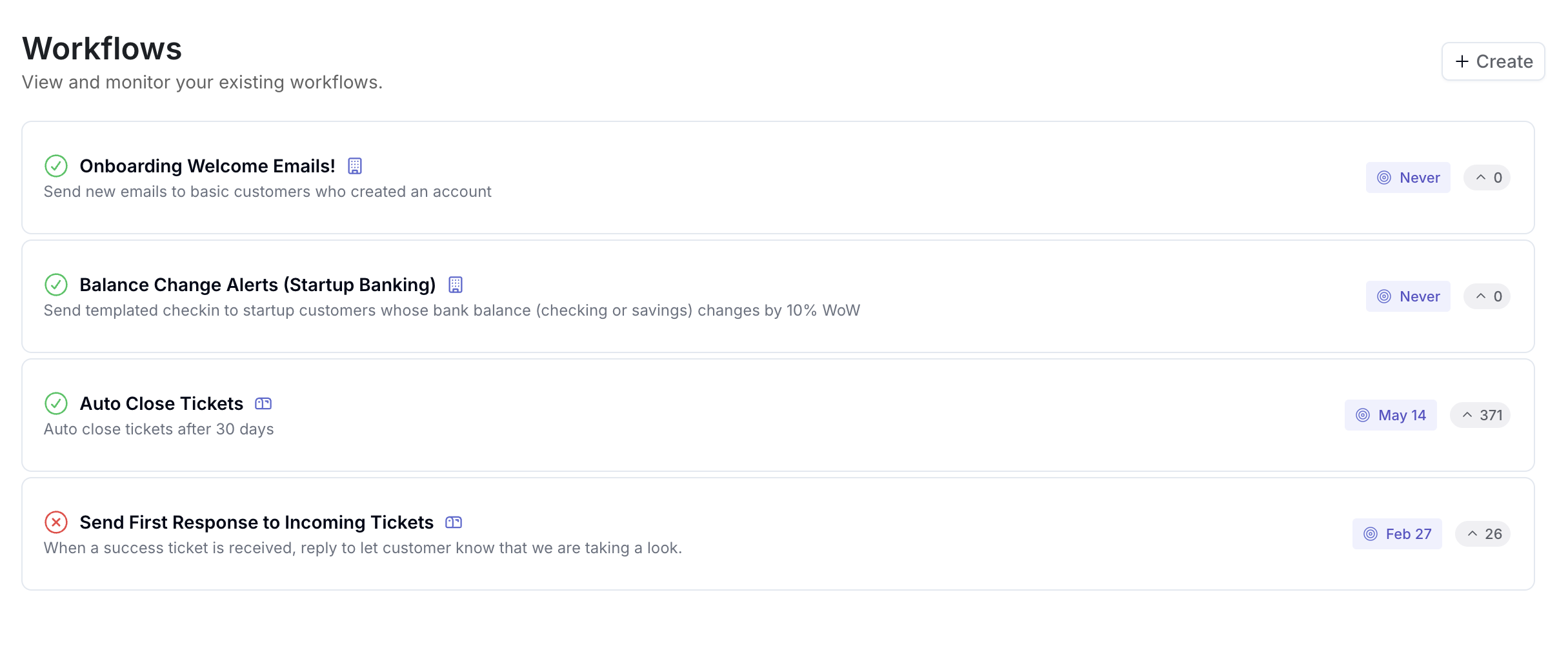The height and width of the screenshot is (661, 1568).
Task: Click the building icon beside Onboarding Welcome Emails
Action: (355, 166)
